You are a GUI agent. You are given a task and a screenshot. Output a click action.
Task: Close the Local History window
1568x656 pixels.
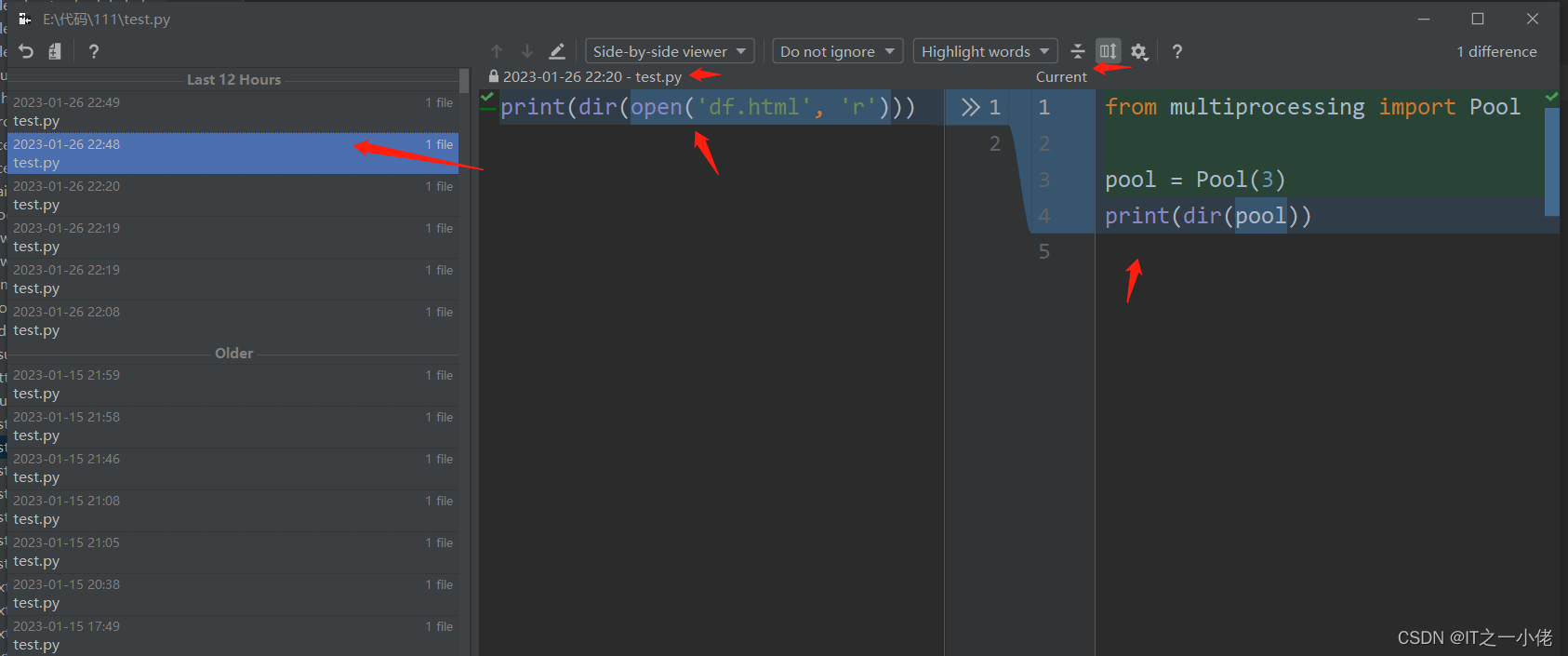point(1533,19)
